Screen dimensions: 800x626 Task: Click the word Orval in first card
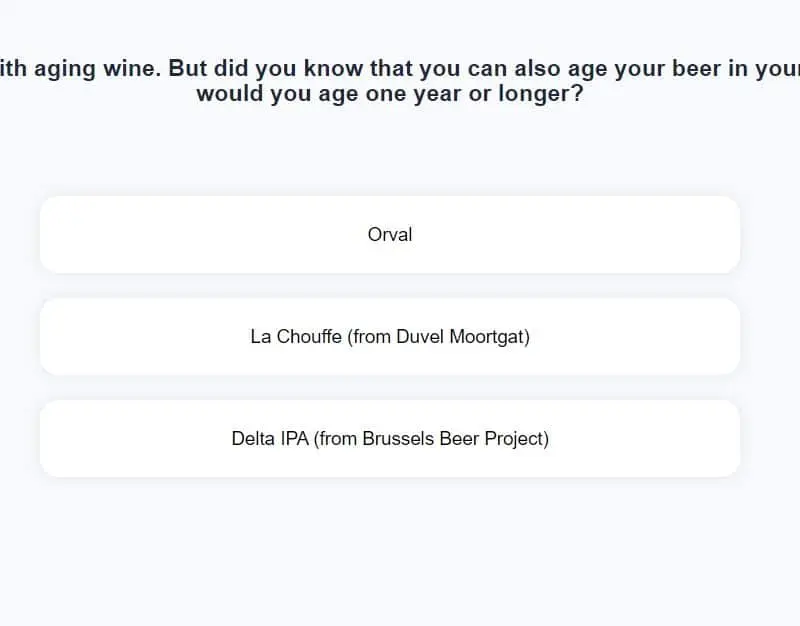coord(390,234)
